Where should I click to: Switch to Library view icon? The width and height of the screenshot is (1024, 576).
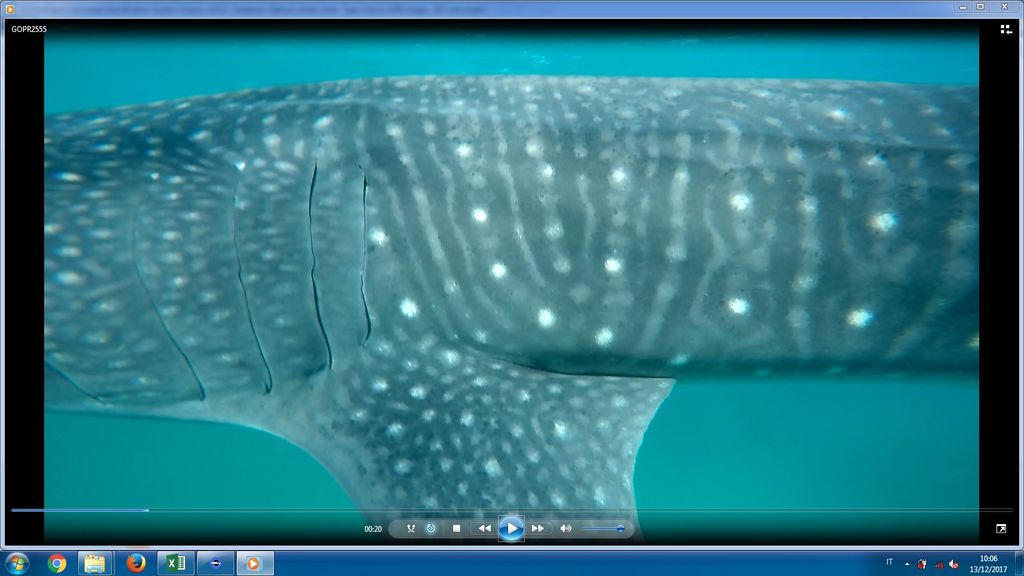(x=1006, y=30)
